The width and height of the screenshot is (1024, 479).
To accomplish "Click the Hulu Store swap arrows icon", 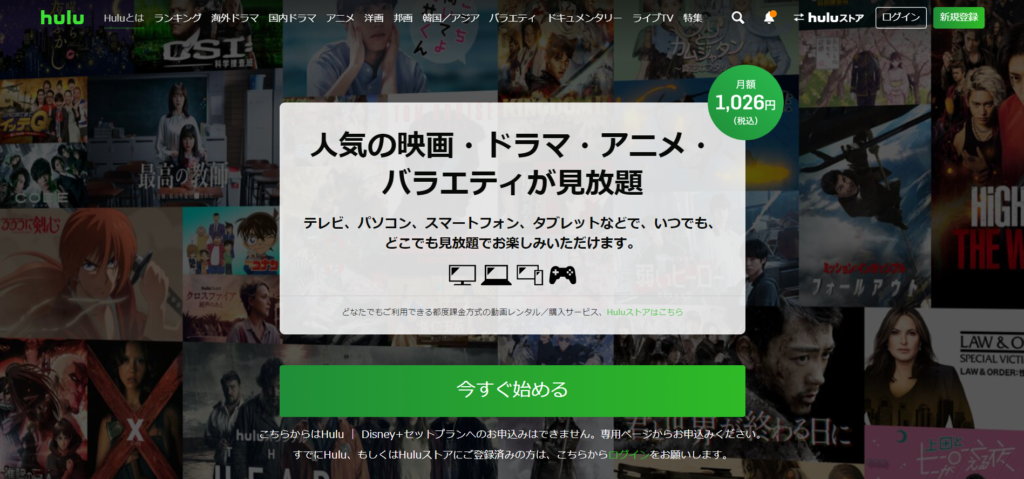I will (799, 18).
